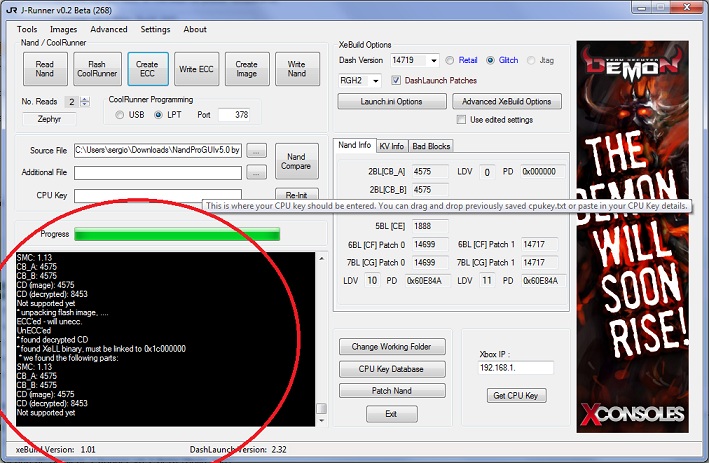
Task: Select LPT programming radio button
Action: click(x=158, y=115)
